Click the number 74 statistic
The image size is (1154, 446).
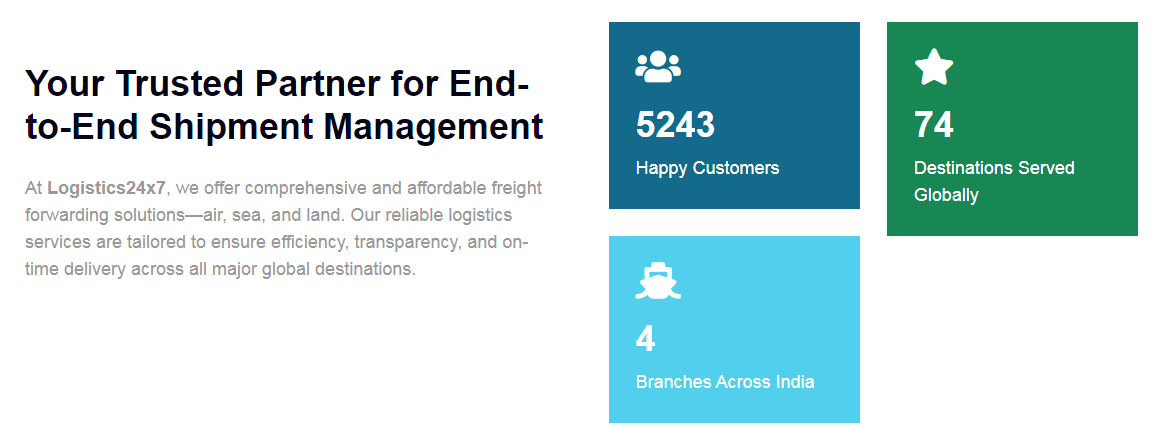point(934,125)
